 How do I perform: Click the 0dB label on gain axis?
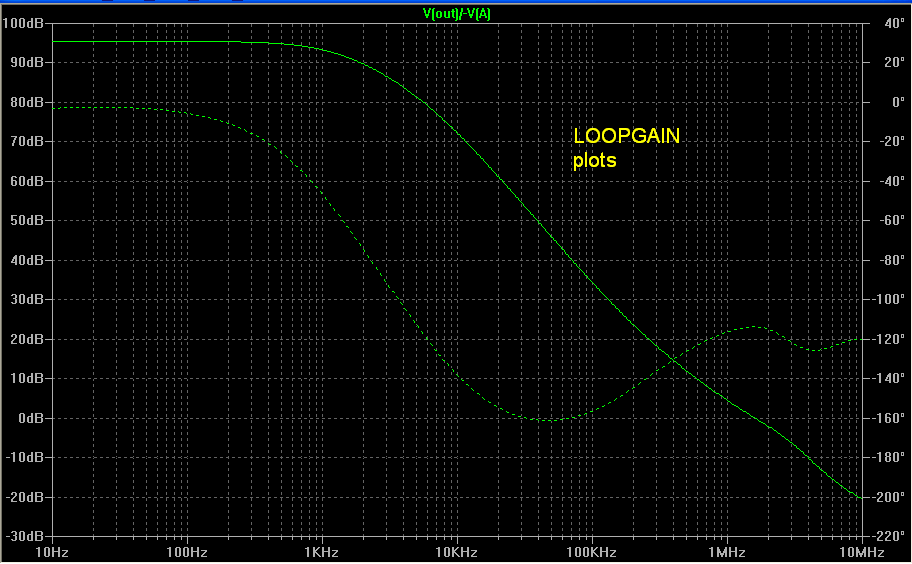31,418
